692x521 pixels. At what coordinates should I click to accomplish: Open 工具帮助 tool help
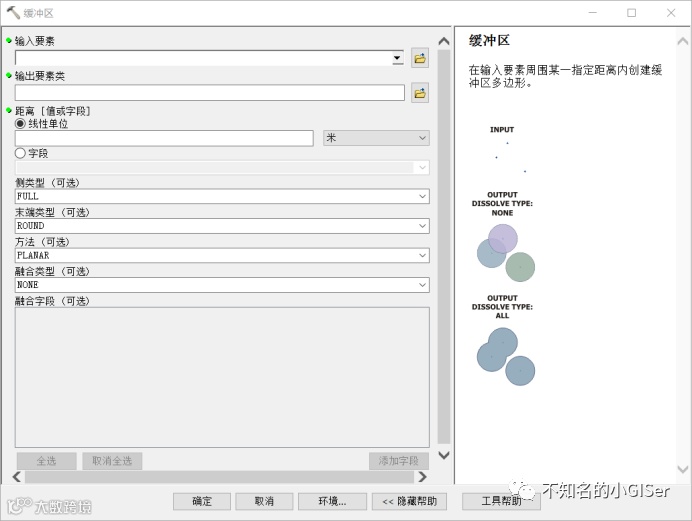[501, 501]
